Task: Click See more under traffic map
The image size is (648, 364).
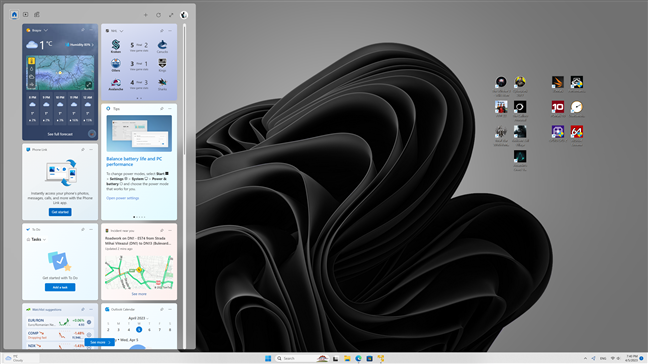Action: tap(139, 294)
